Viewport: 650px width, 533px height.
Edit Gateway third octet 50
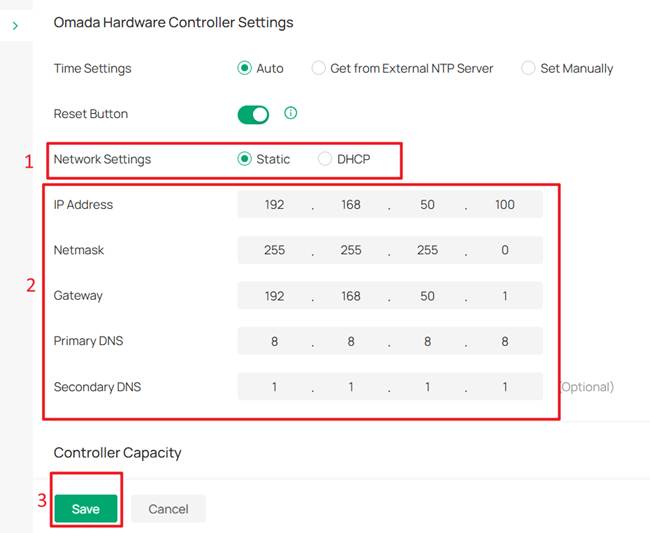click(x=427, y=296)
